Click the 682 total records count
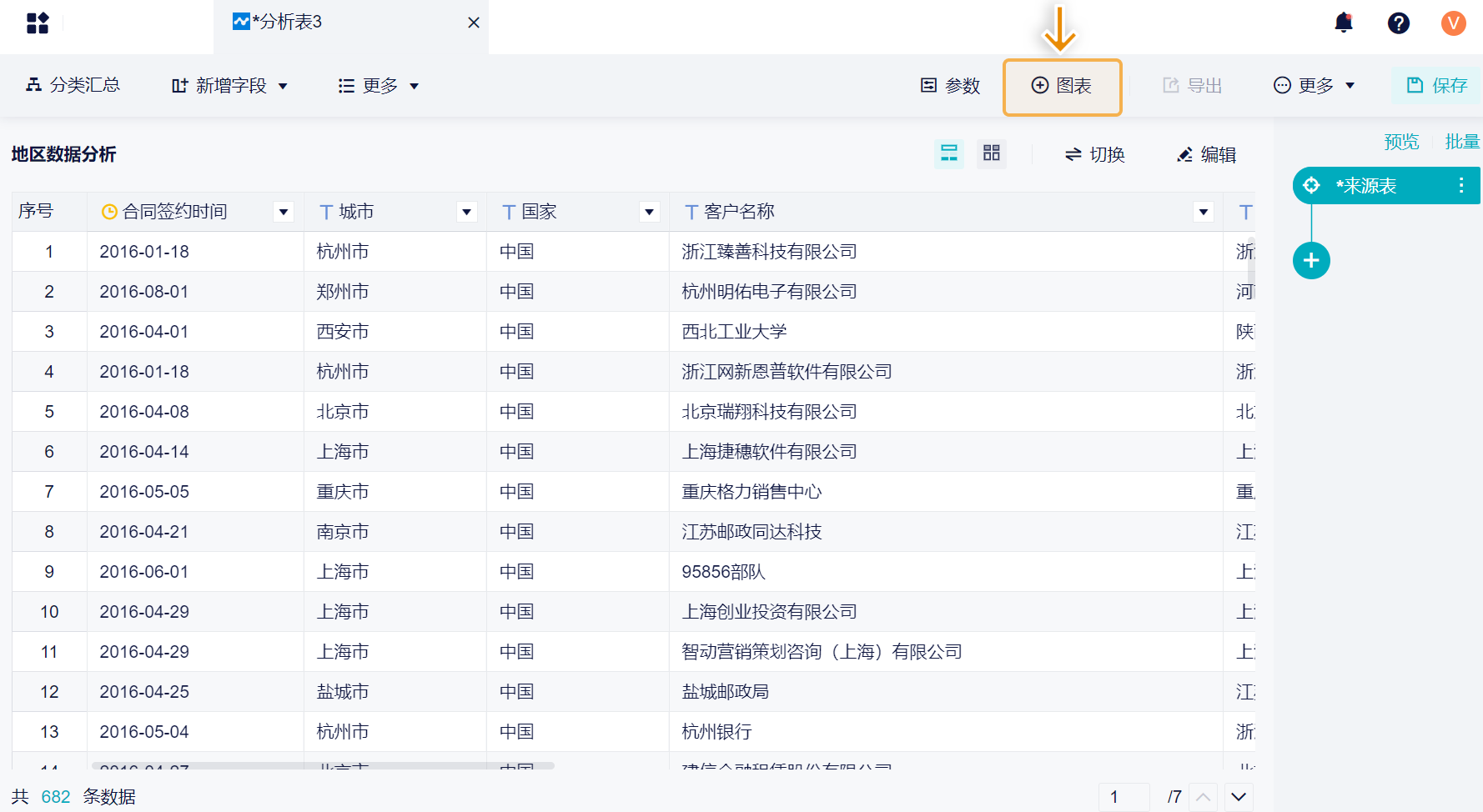 [x=56, y=797]
